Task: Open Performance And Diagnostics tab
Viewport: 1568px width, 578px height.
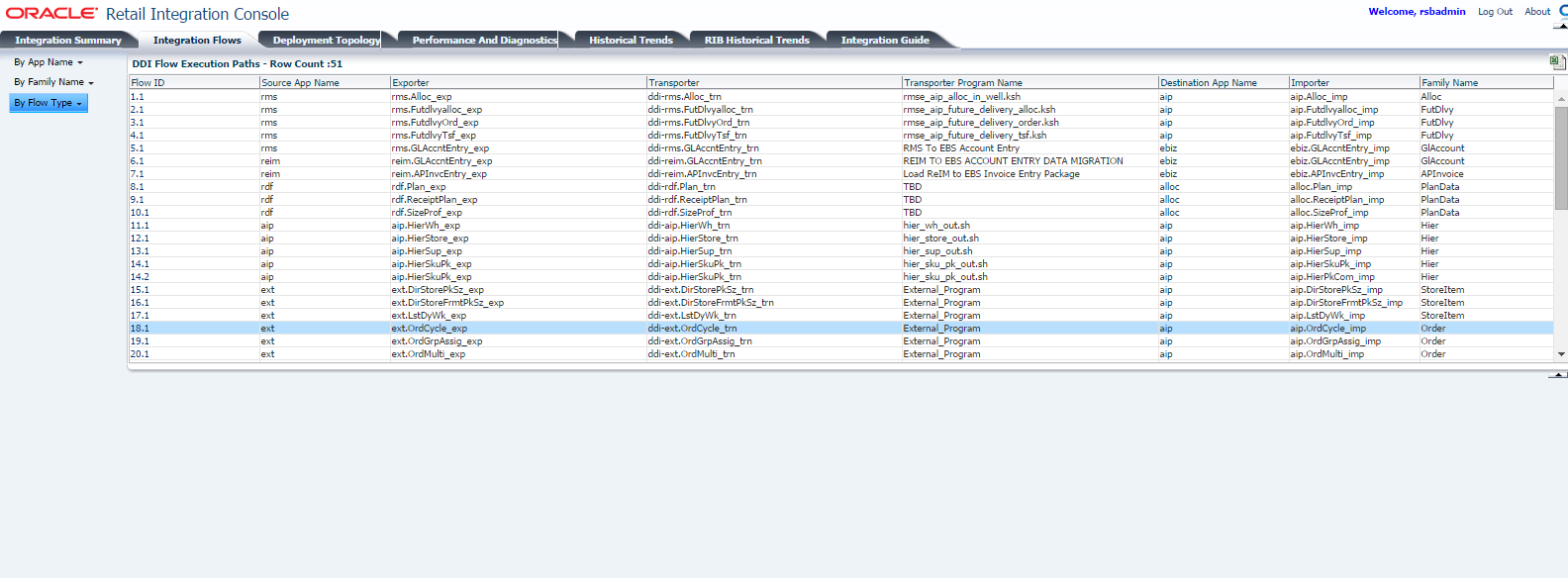Action: coord(484,40)
